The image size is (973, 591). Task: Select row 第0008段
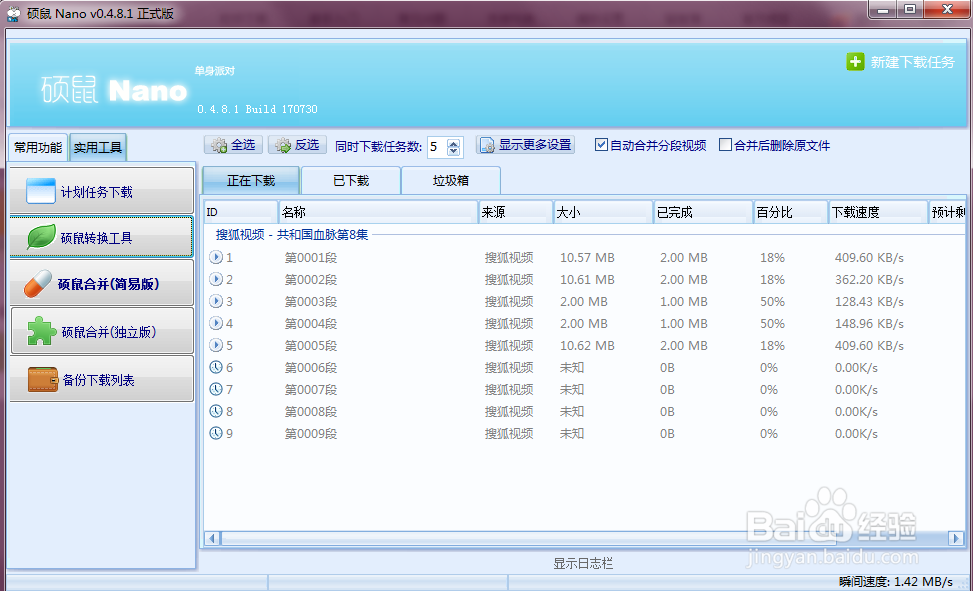584,411
